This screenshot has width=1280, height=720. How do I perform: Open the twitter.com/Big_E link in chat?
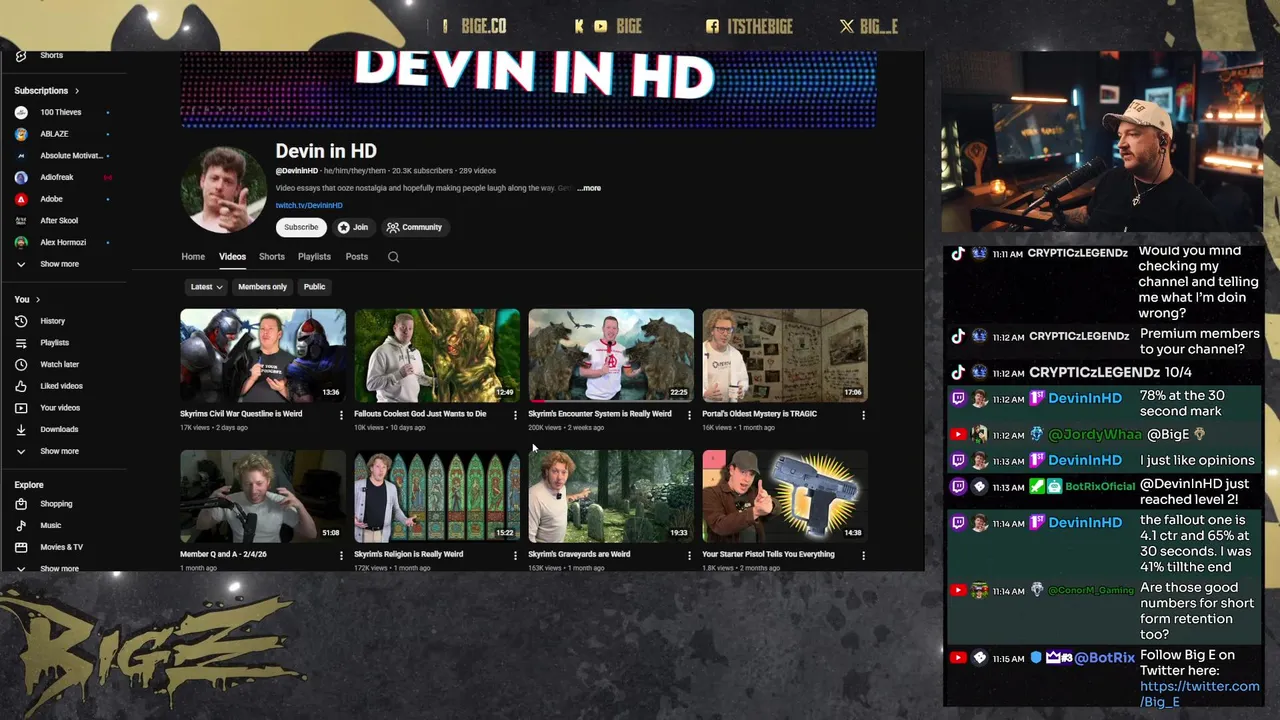point(1199,694)
